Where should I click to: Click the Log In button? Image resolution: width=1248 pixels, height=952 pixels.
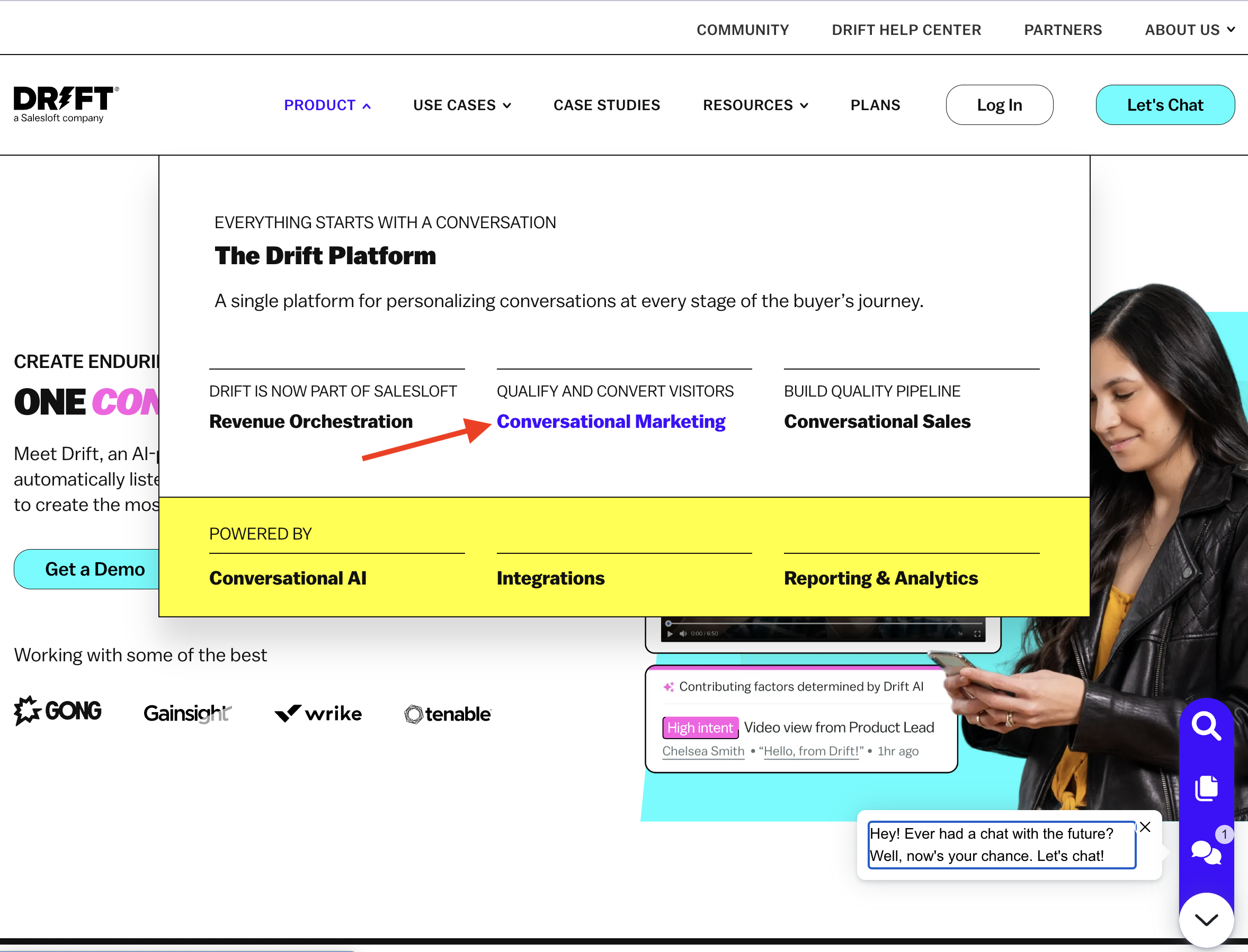tap(1000, 104)
